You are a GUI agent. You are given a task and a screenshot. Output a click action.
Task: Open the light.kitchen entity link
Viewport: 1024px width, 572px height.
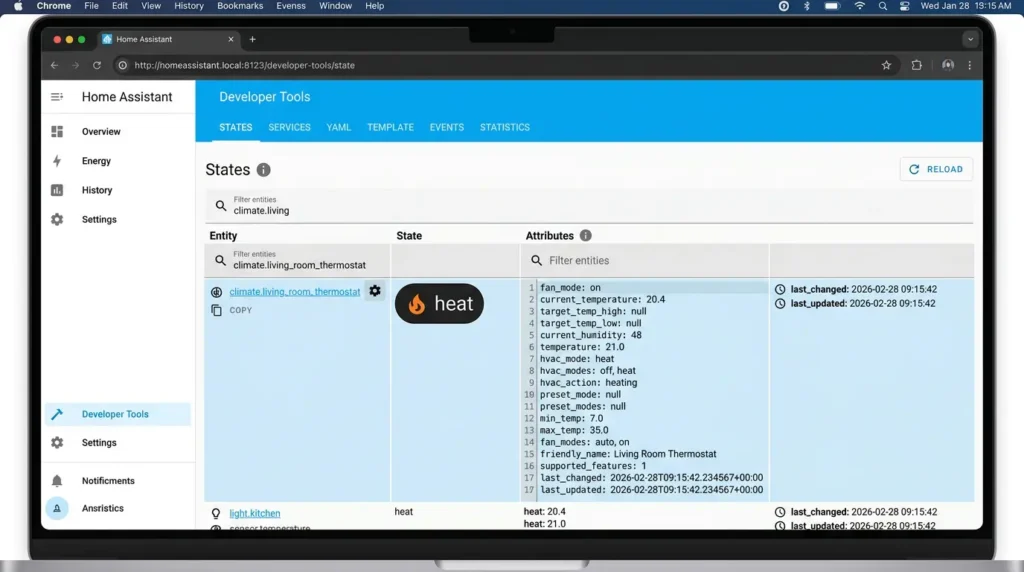[x=255, y=513]
